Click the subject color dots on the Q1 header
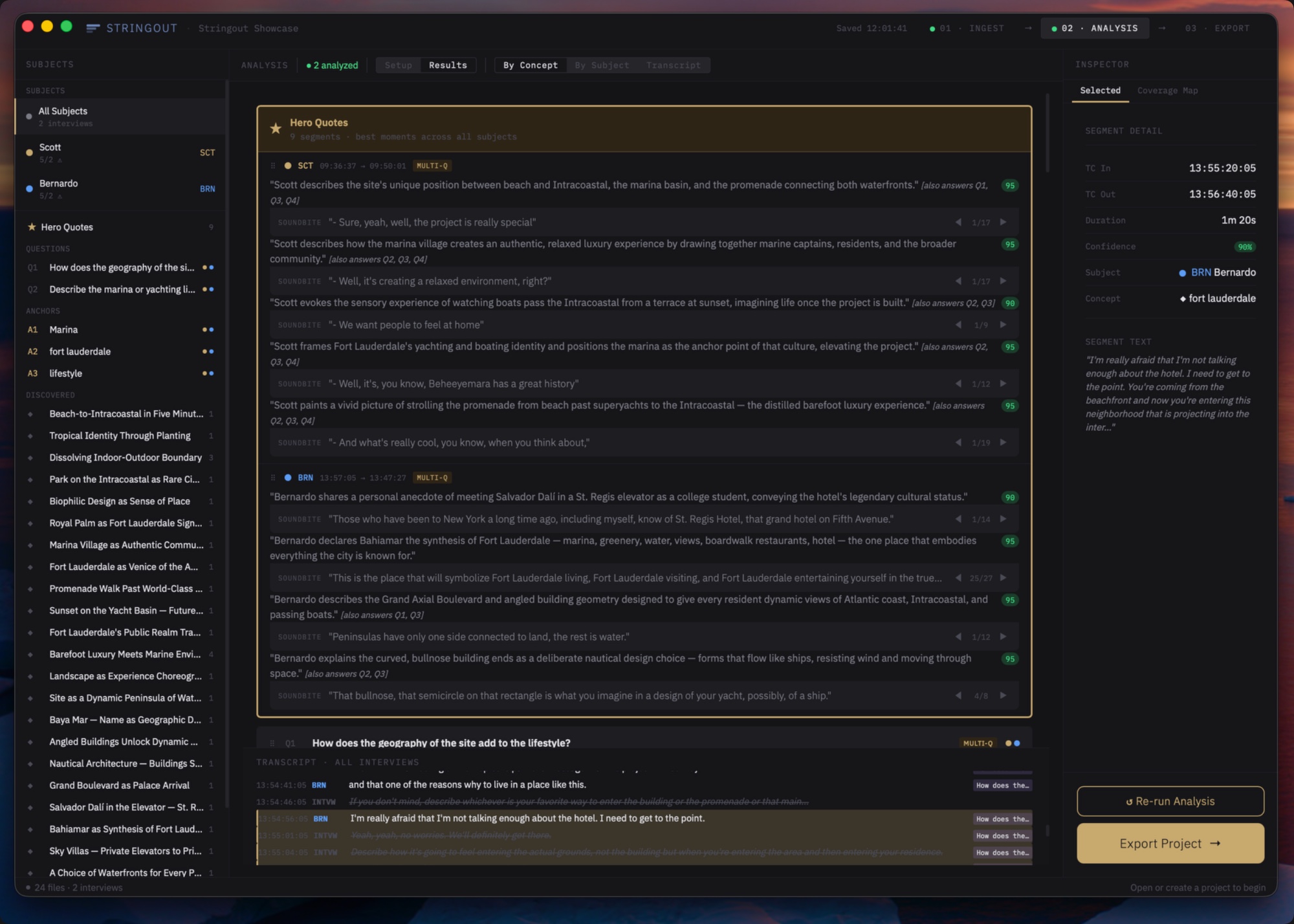The height and width of the screenshot is (924, 1294). [x=1013, y=743]
